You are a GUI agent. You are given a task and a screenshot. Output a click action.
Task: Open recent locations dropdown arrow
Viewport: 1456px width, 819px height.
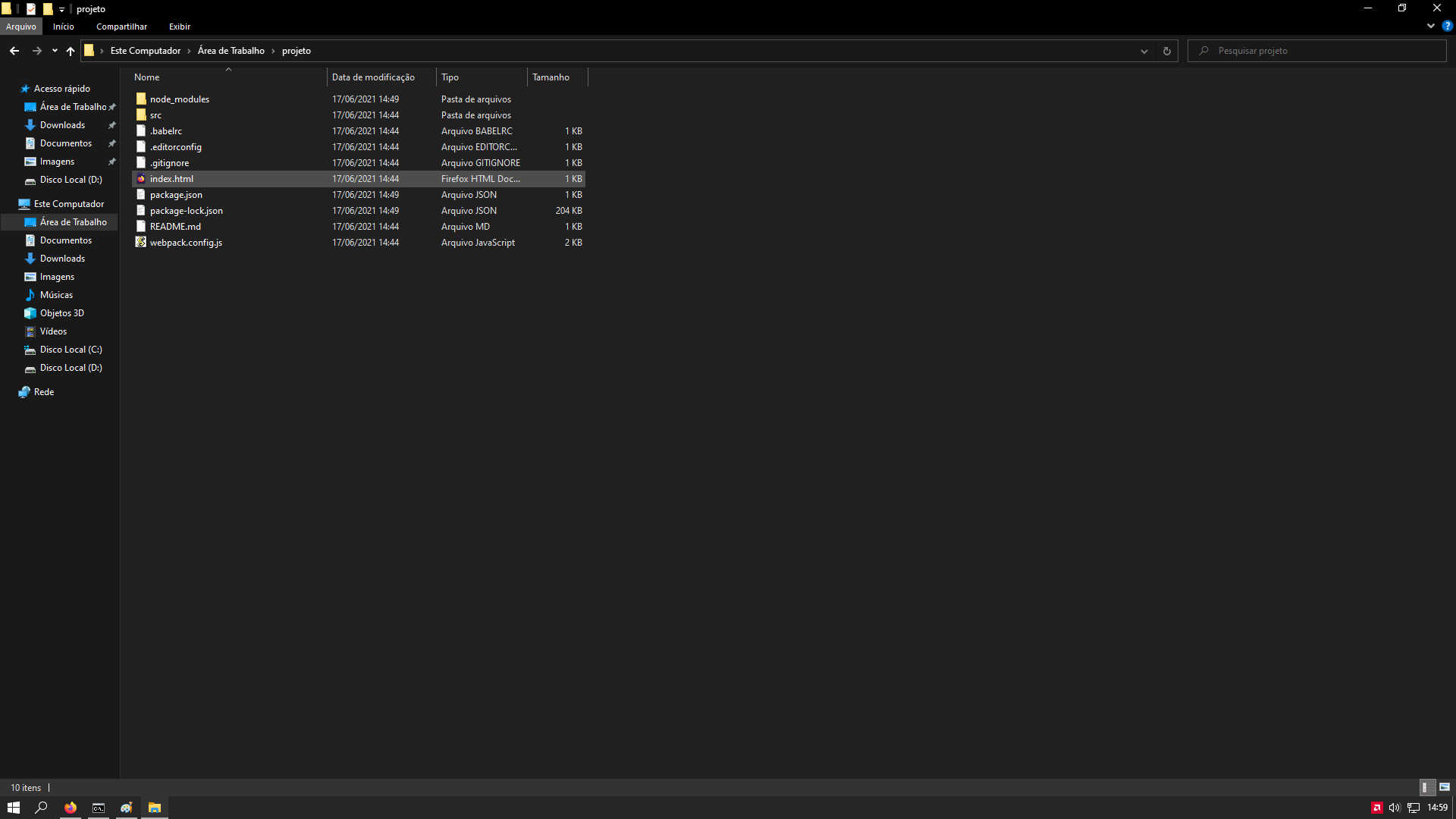point(55,51)
